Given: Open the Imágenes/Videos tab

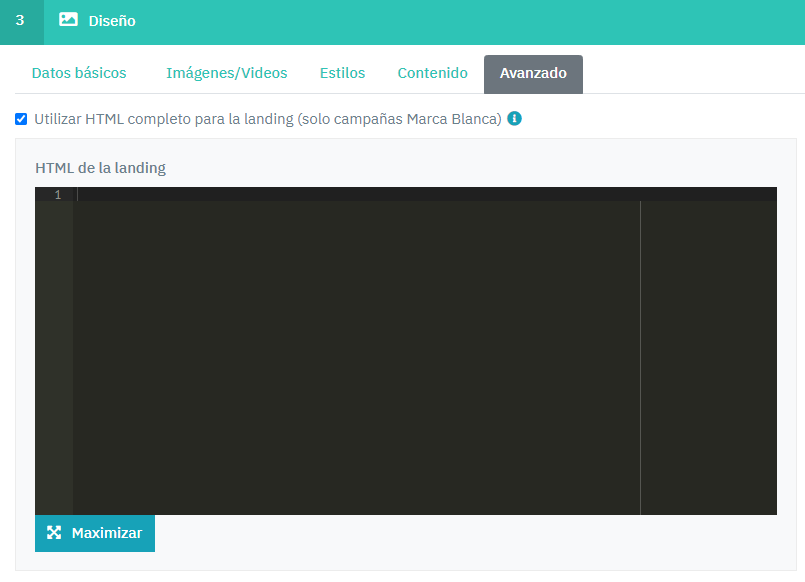Looking at the screenshot, I should 226,73.
